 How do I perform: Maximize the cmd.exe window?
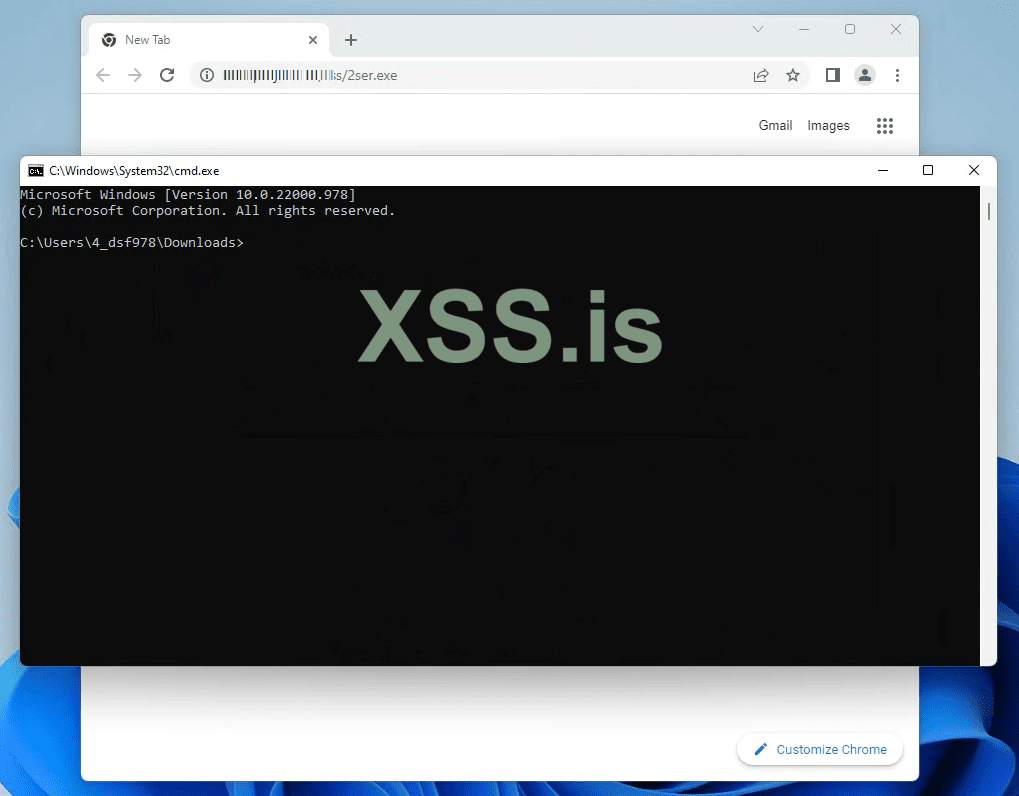(928, 170)
